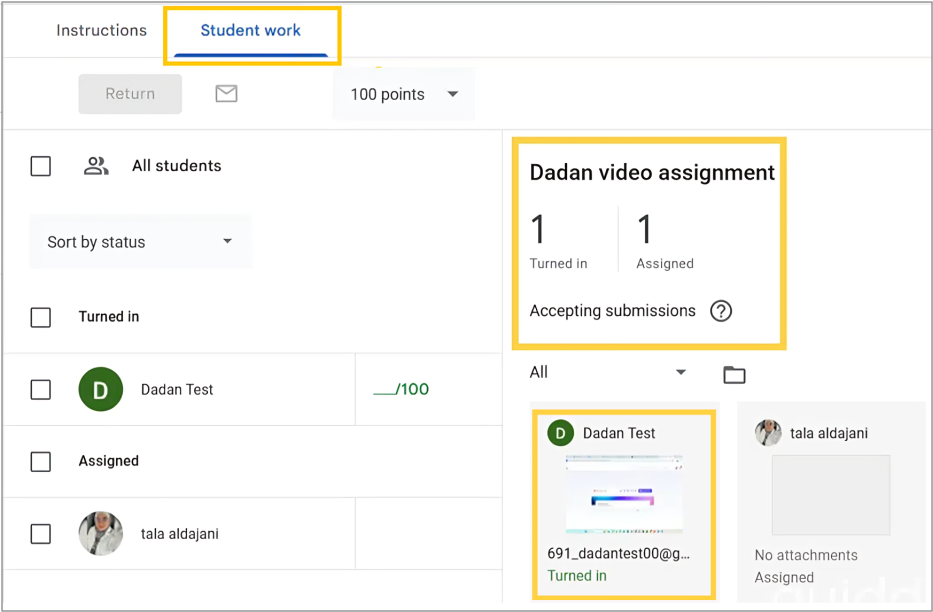Select the checkbox next to Dadan Test

[x=40, y=389]
